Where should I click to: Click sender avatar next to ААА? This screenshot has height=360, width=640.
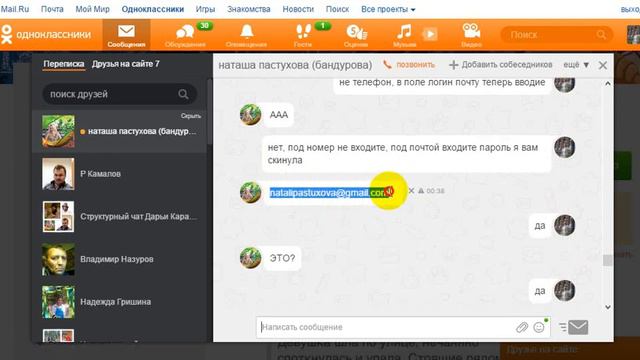[251, 115]
